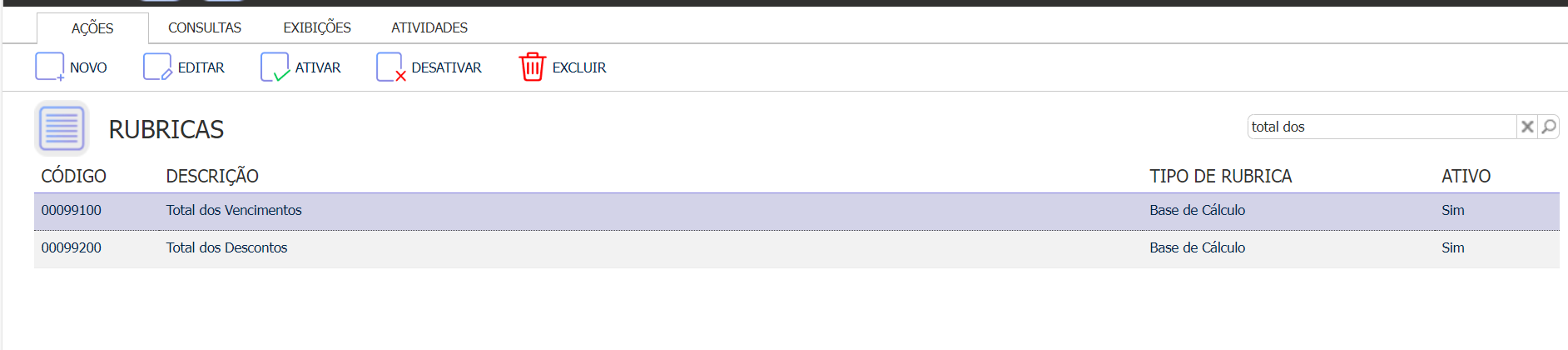Sort by the Ativo column header
The image size is (1568, 350).
pos(1466,176)
